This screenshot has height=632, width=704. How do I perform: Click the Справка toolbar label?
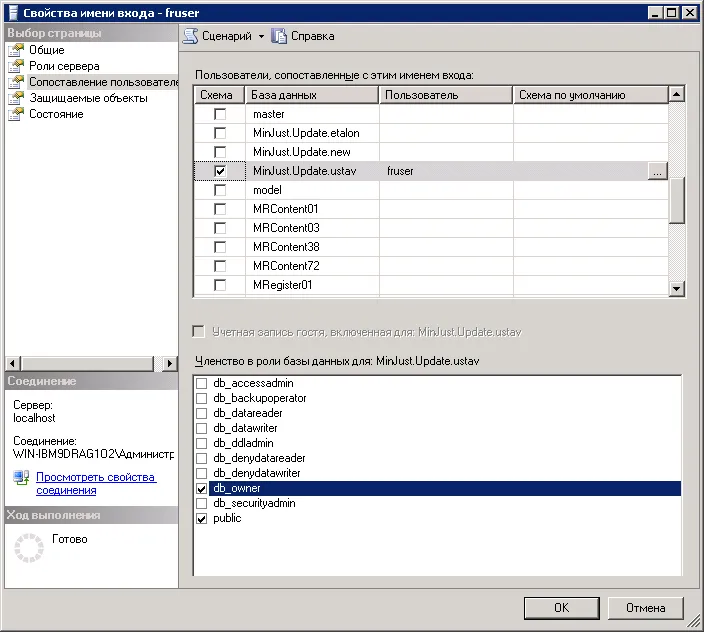312,36
